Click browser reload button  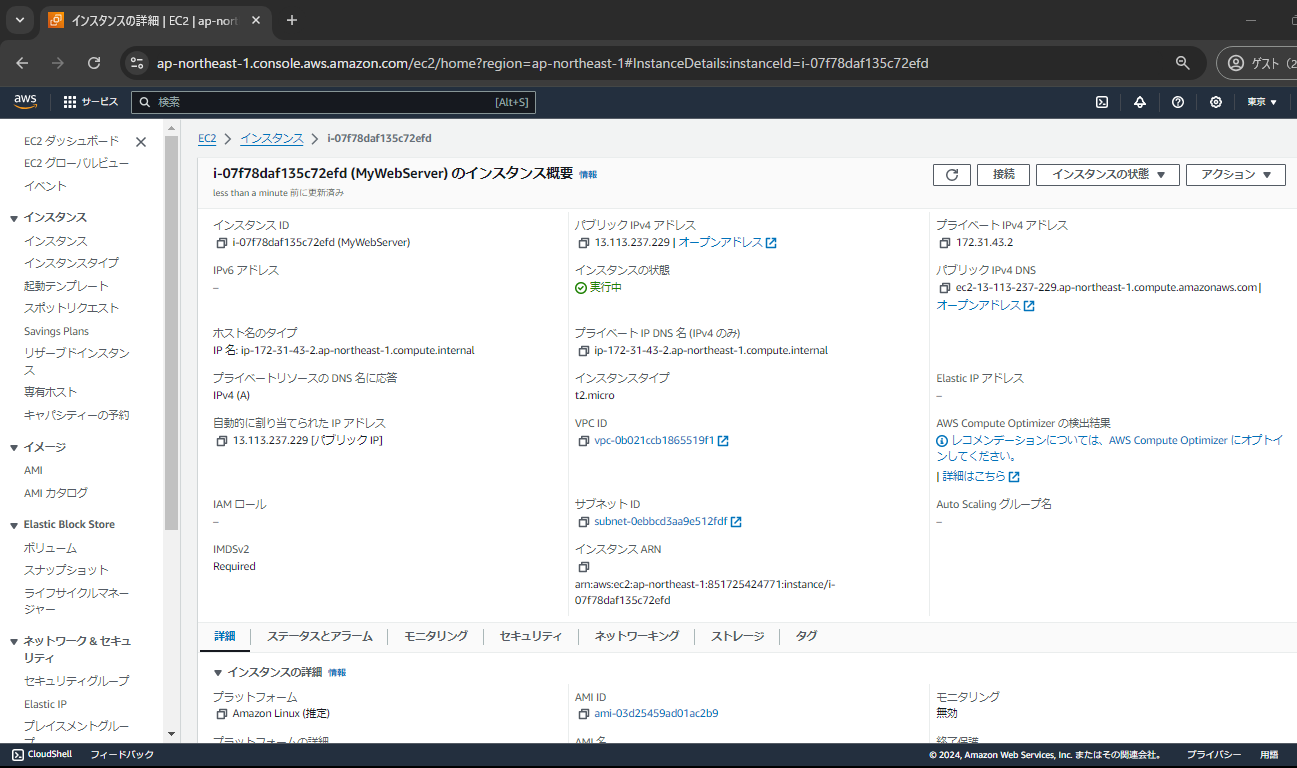(94, 63)
